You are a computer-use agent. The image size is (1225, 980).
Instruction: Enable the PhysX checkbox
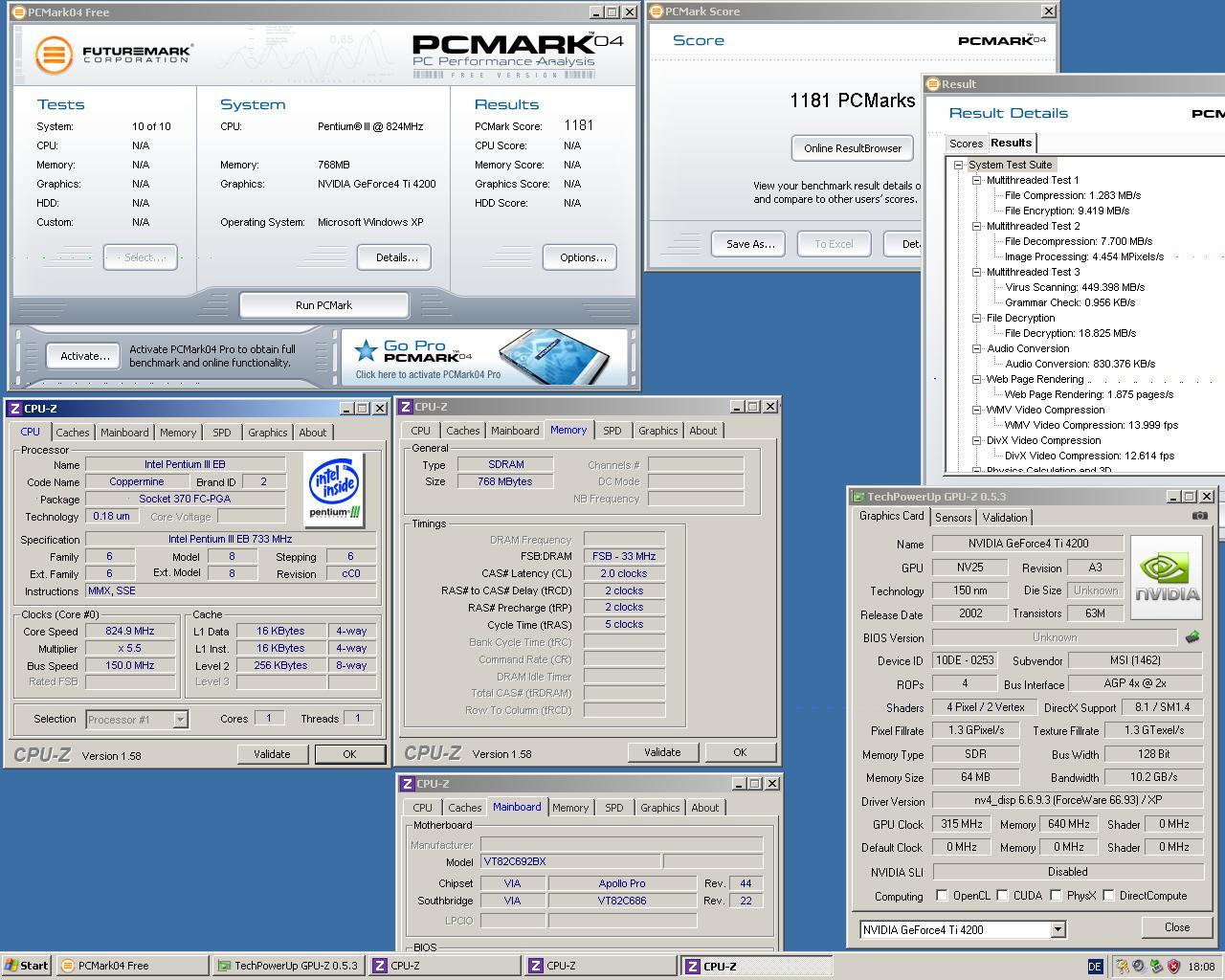click(1056, 896)
